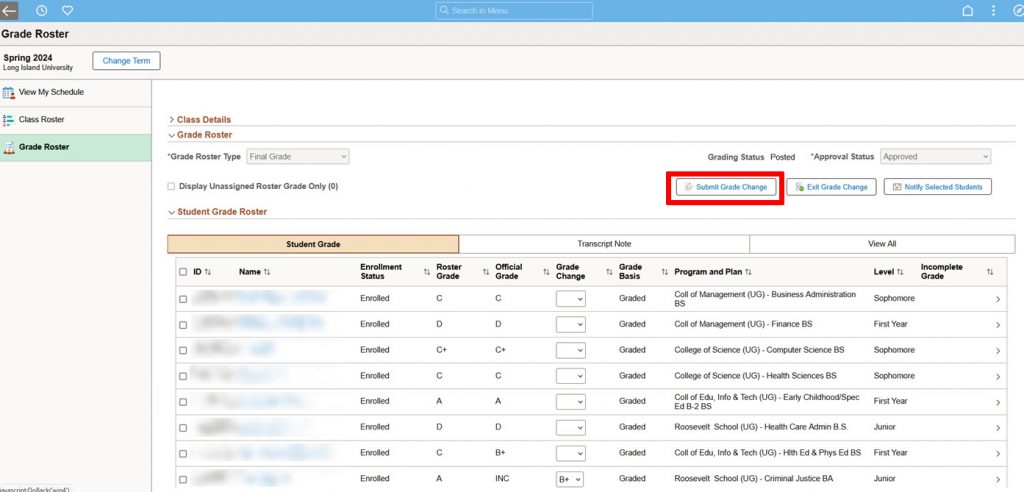Select Grade Roster in sidebar

(x=75, y=148)
